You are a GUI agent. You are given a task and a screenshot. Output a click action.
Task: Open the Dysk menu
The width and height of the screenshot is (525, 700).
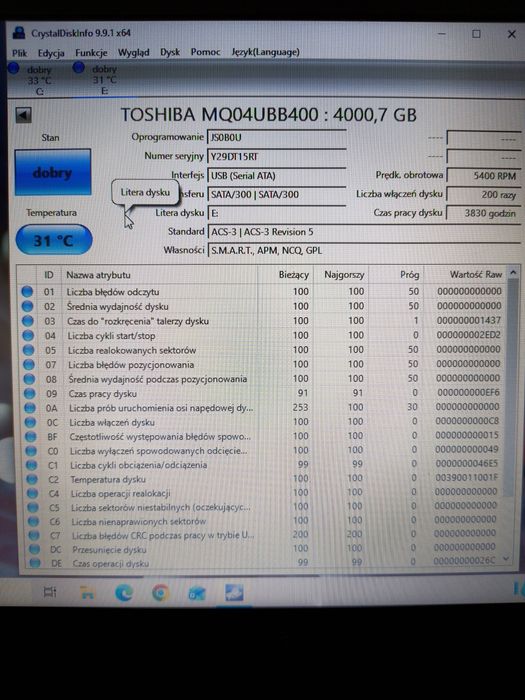[170, 52]
